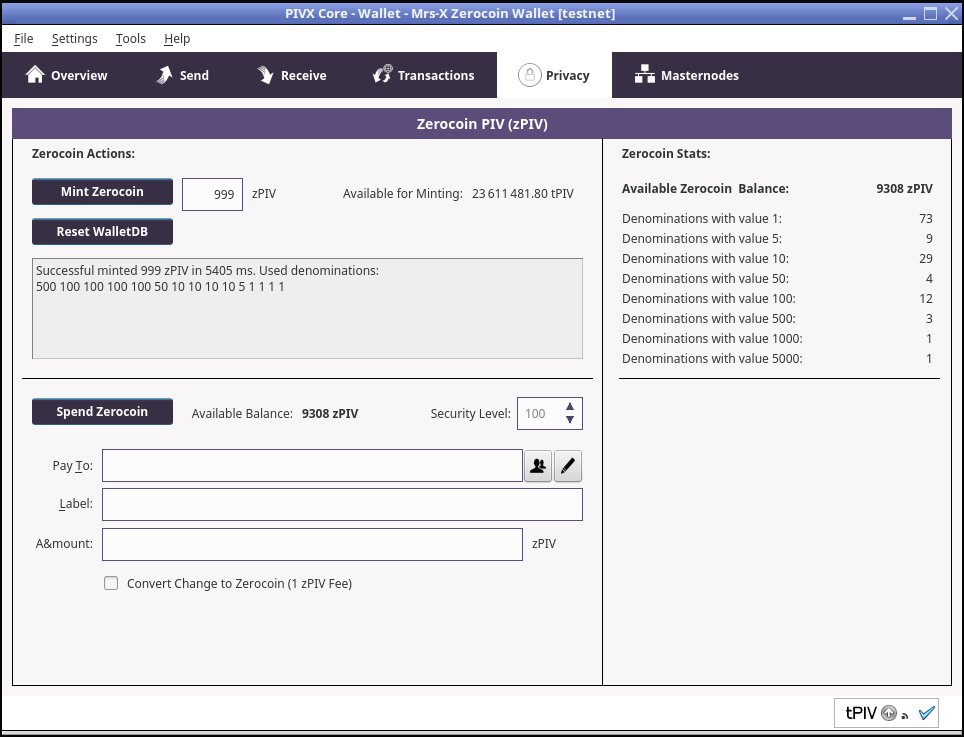
Task: Click the value 3 for denomination 500
Action: 929,318
